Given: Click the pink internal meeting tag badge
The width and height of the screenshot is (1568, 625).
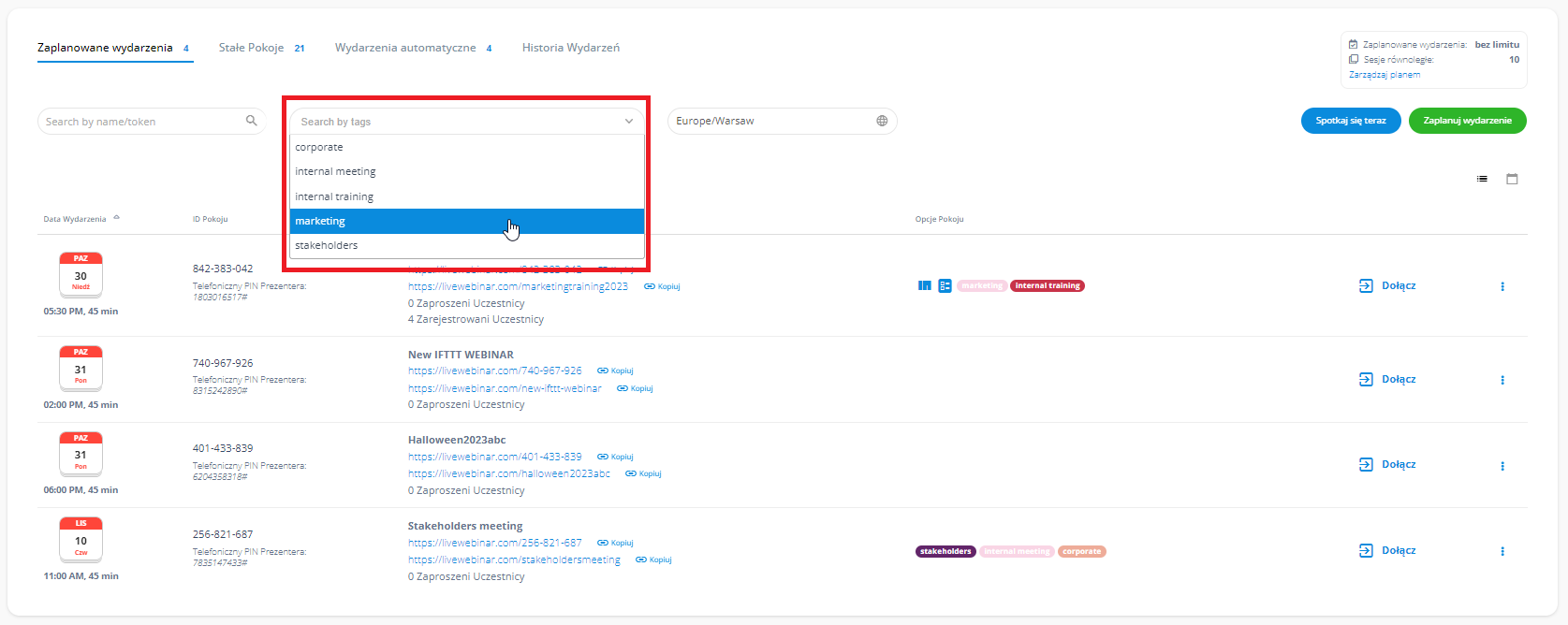Looking at the screenshot, I should [x=1017, y=551].
